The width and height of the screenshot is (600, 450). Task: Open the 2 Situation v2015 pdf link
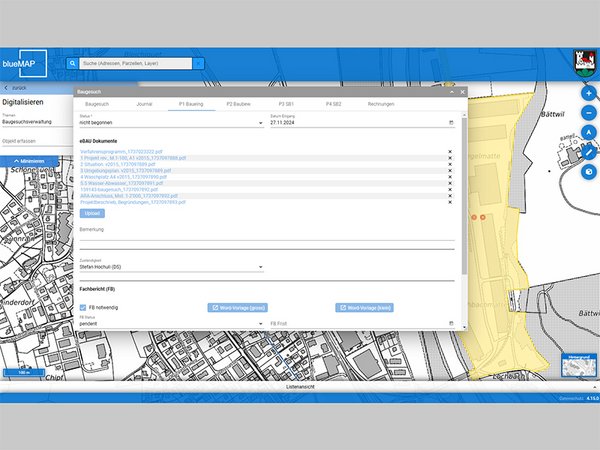coord(118,164)
